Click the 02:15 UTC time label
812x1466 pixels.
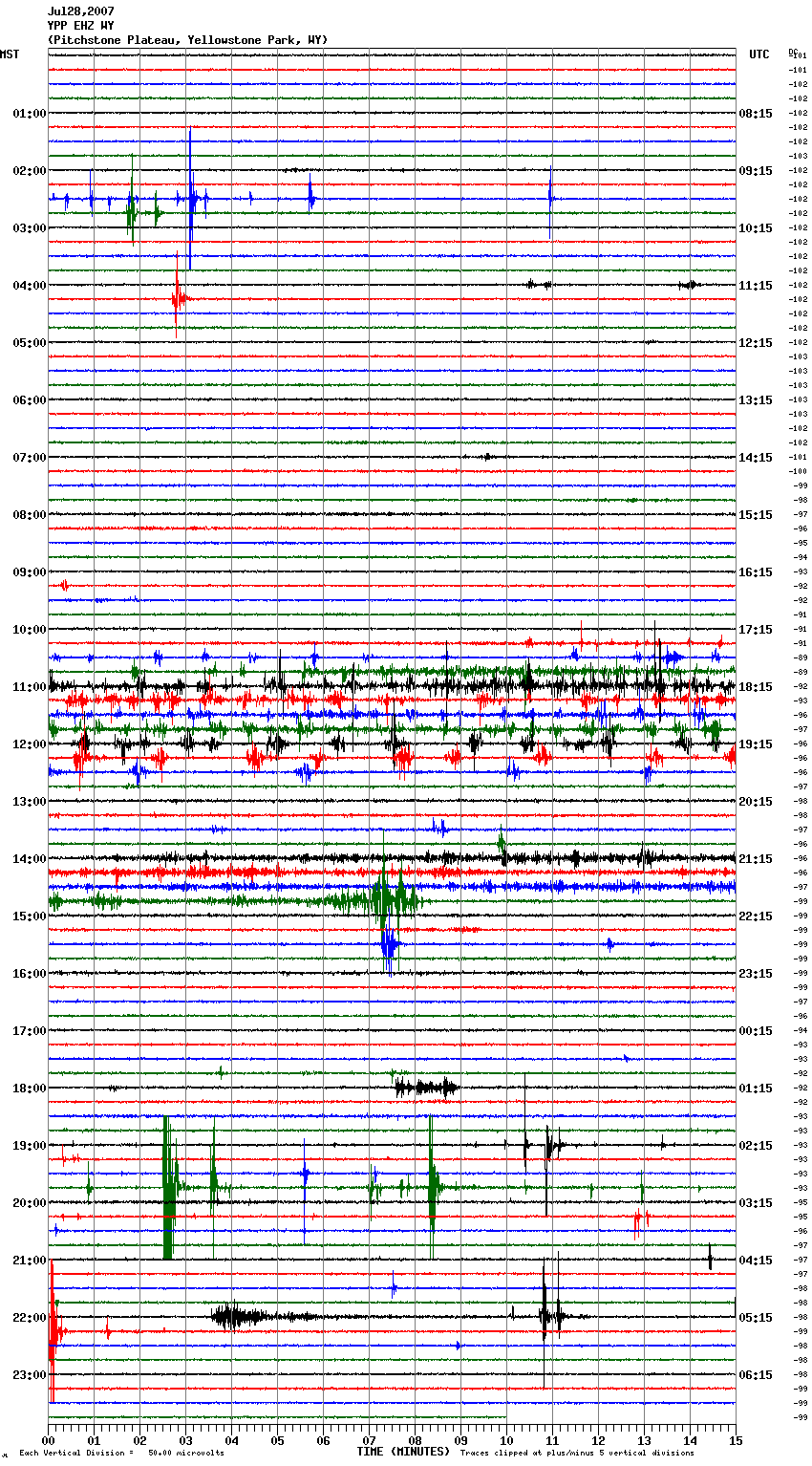(756, 1146)
